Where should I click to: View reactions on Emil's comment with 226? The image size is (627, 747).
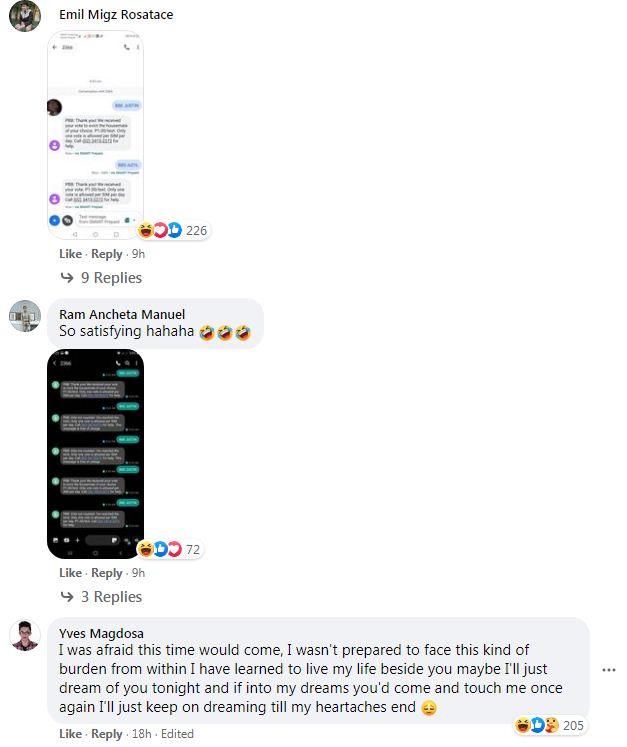tap(173, 231)
